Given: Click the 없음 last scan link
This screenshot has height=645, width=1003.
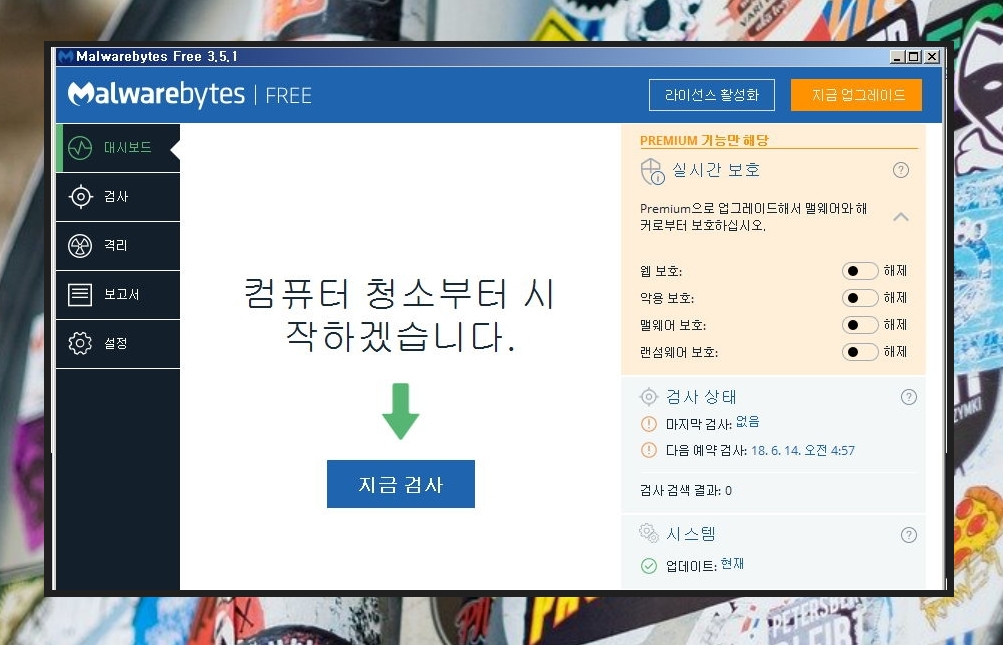Looking at the screenshot, I should pos(747,422).
